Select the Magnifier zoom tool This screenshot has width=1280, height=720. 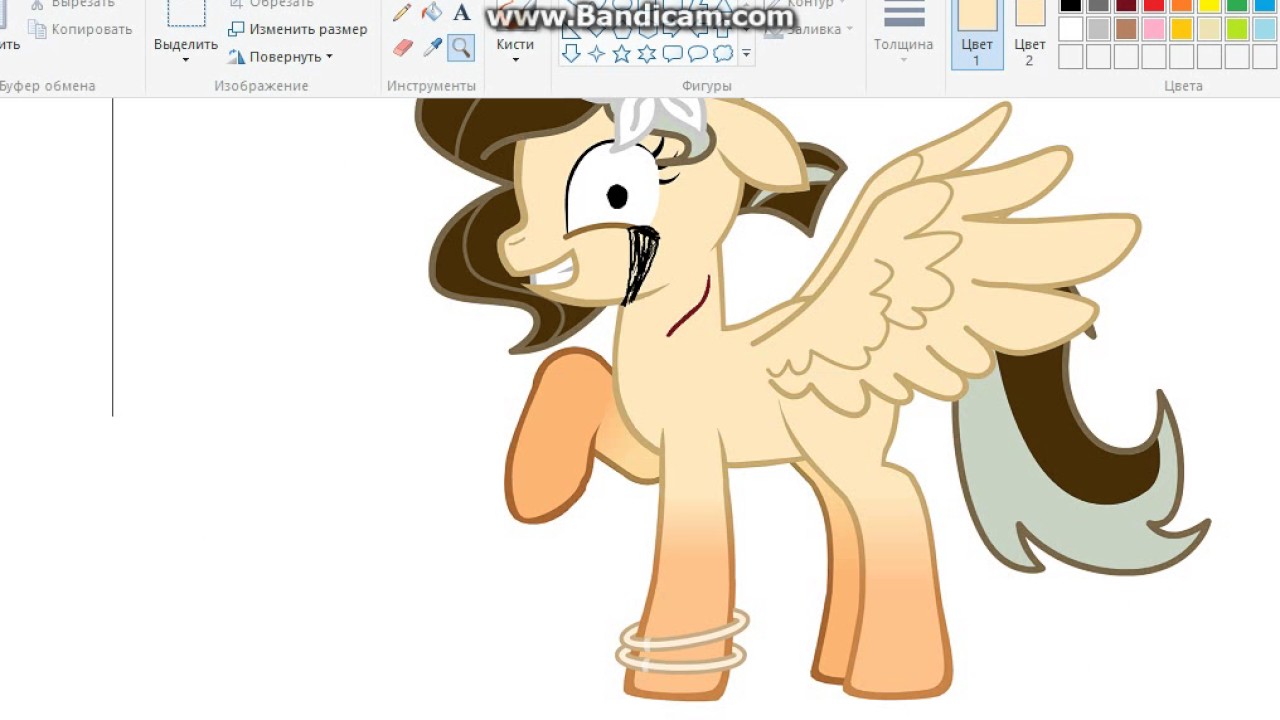(461, 47)
